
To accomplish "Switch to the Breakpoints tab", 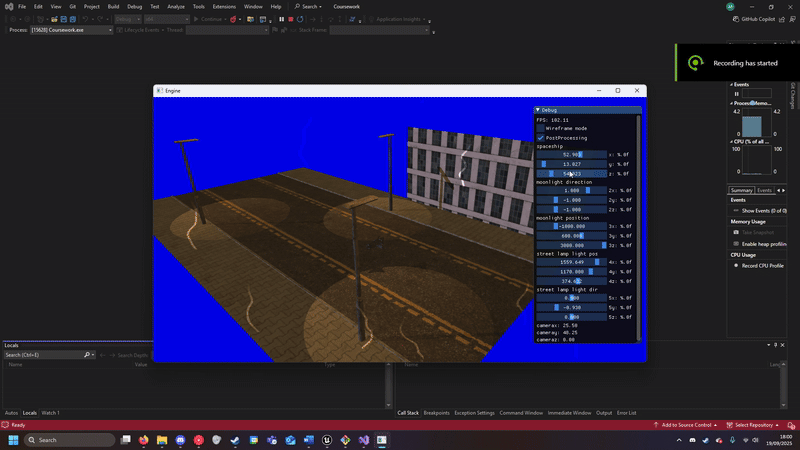I will pos(436,412).
